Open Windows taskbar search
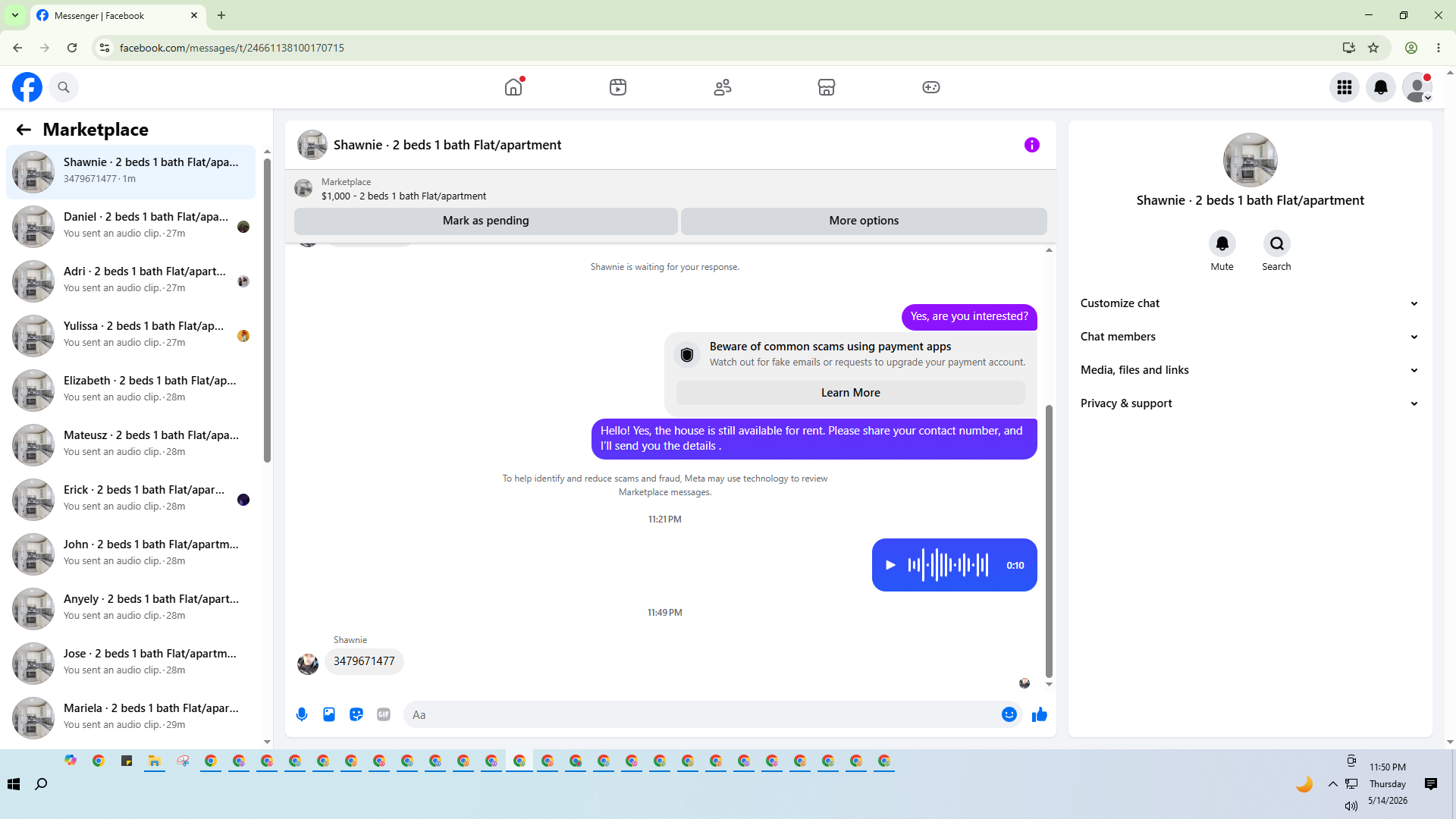The height and width of the screenshot is (819, 1456). click(x=42, y=784)
